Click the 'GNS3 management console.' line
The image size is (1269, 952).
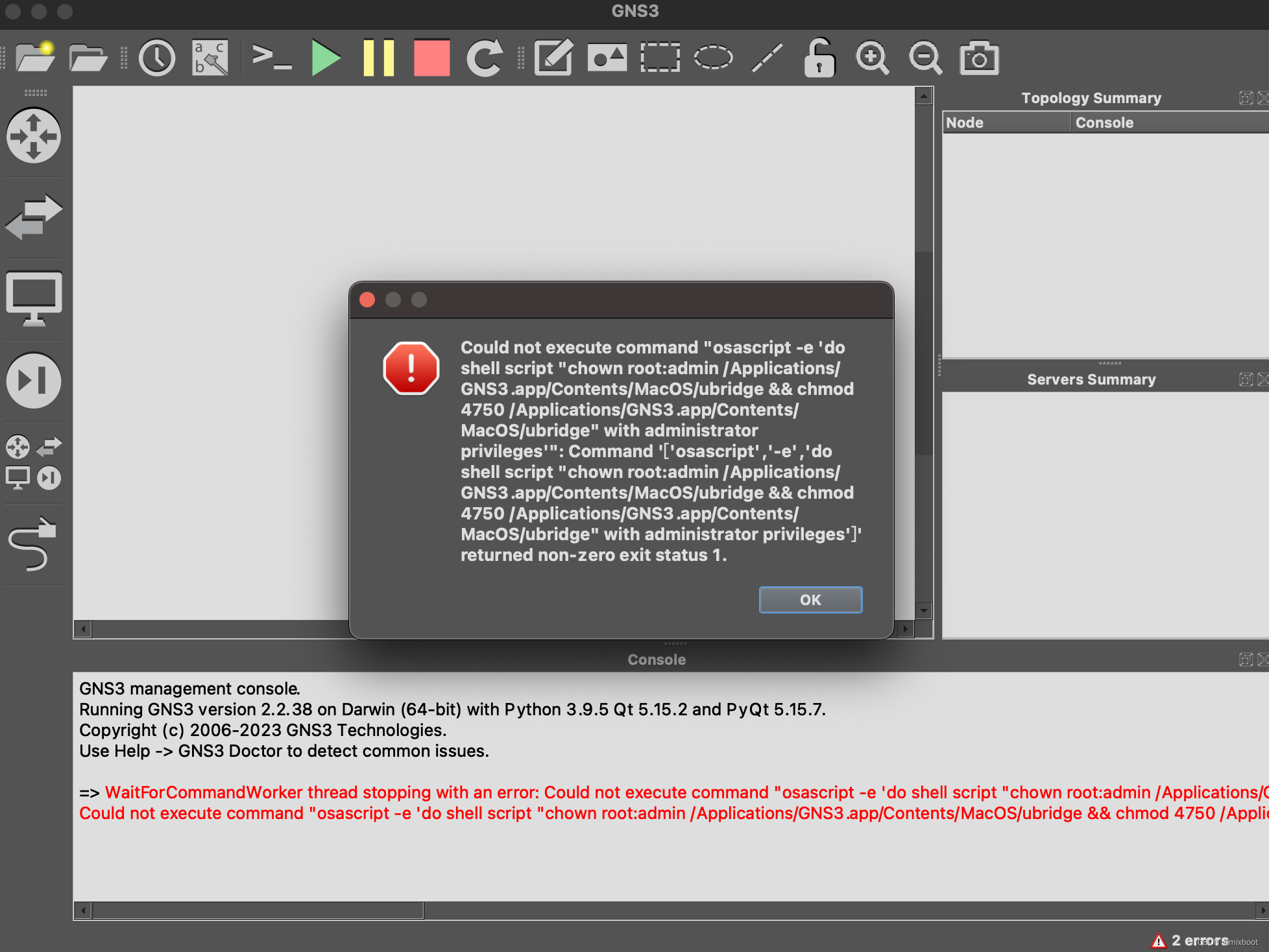pyautogui.click(x=189, y=689)
